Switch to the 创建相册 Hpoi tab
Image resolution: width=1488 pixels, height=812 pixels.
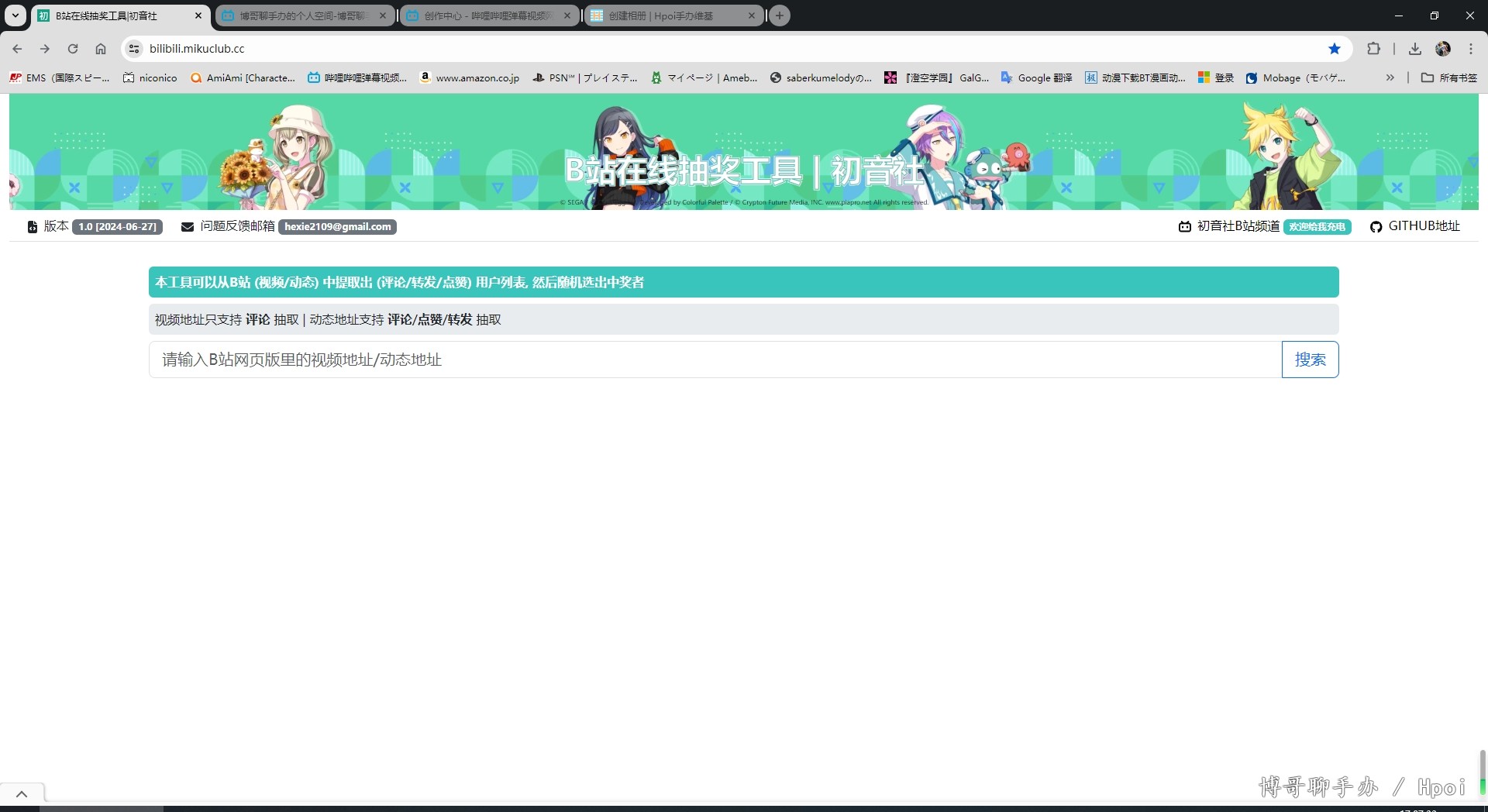pos(673,15)
